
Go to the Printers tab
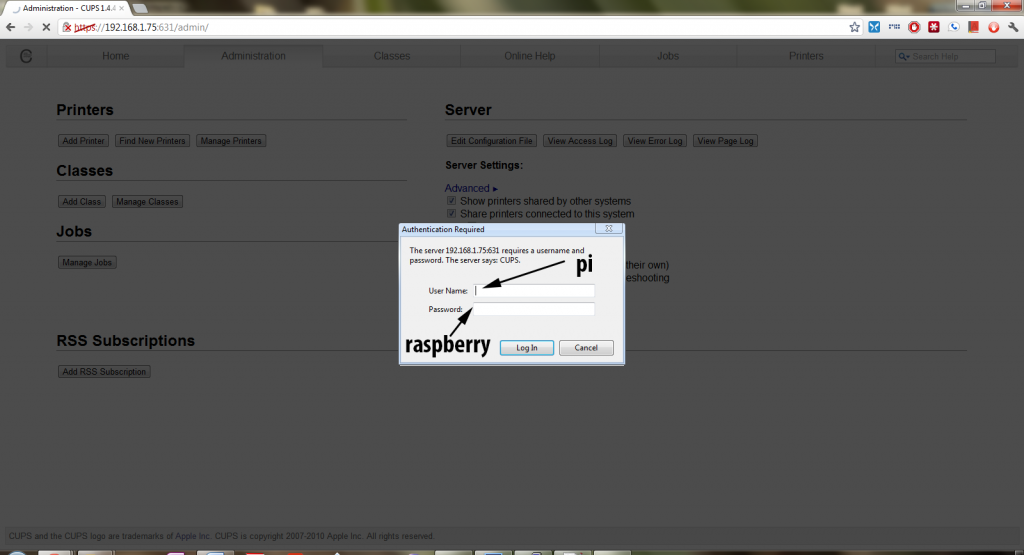(806, 56)
